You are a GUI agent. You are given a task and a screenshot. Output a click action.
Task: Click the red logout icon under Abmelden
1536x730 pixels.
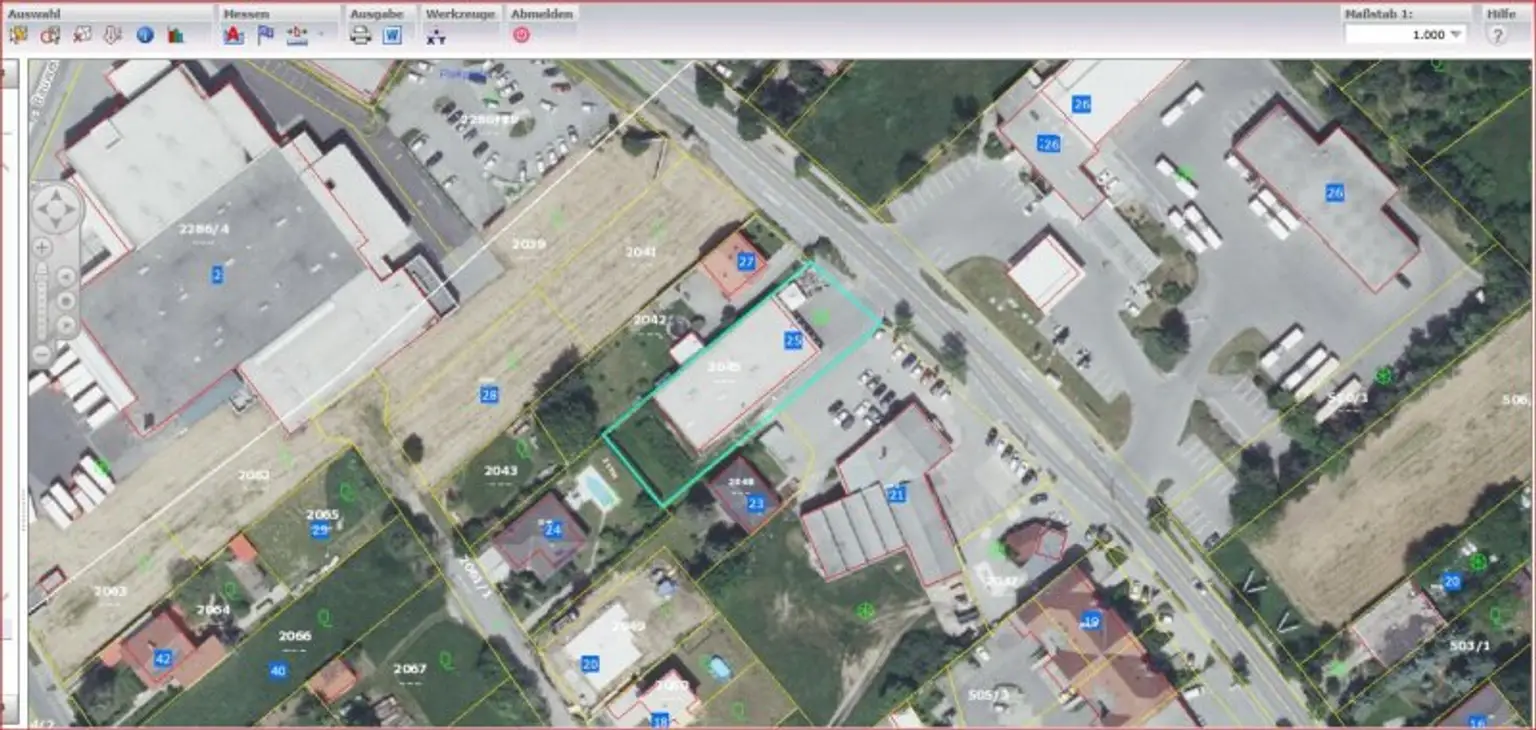(521, 35)
